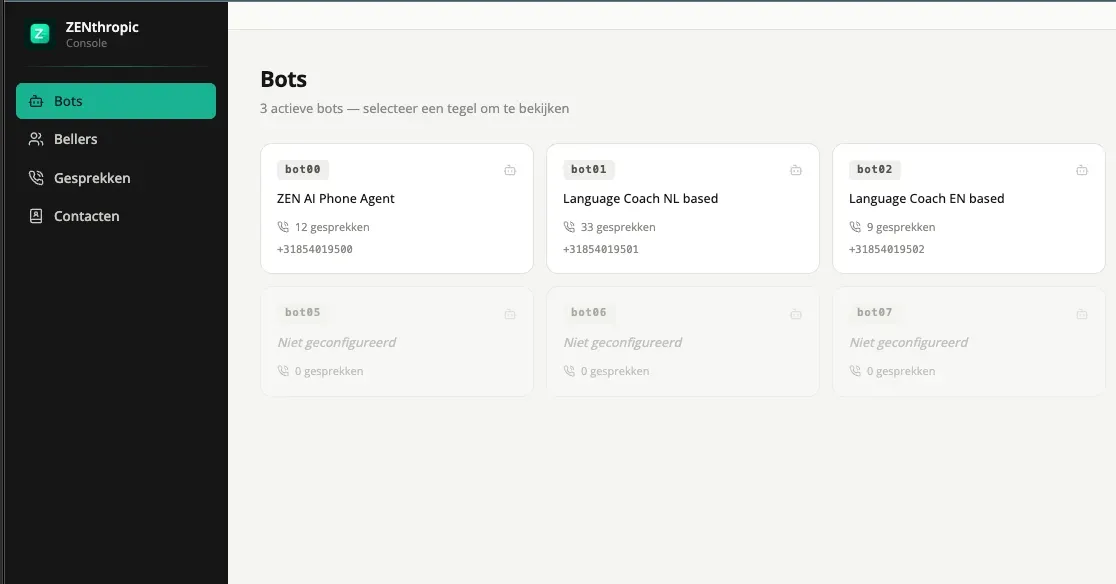This screenshot has width=1116, height=584.
Task: Click robot icon on bot01 card
Action: pos(796,170)
